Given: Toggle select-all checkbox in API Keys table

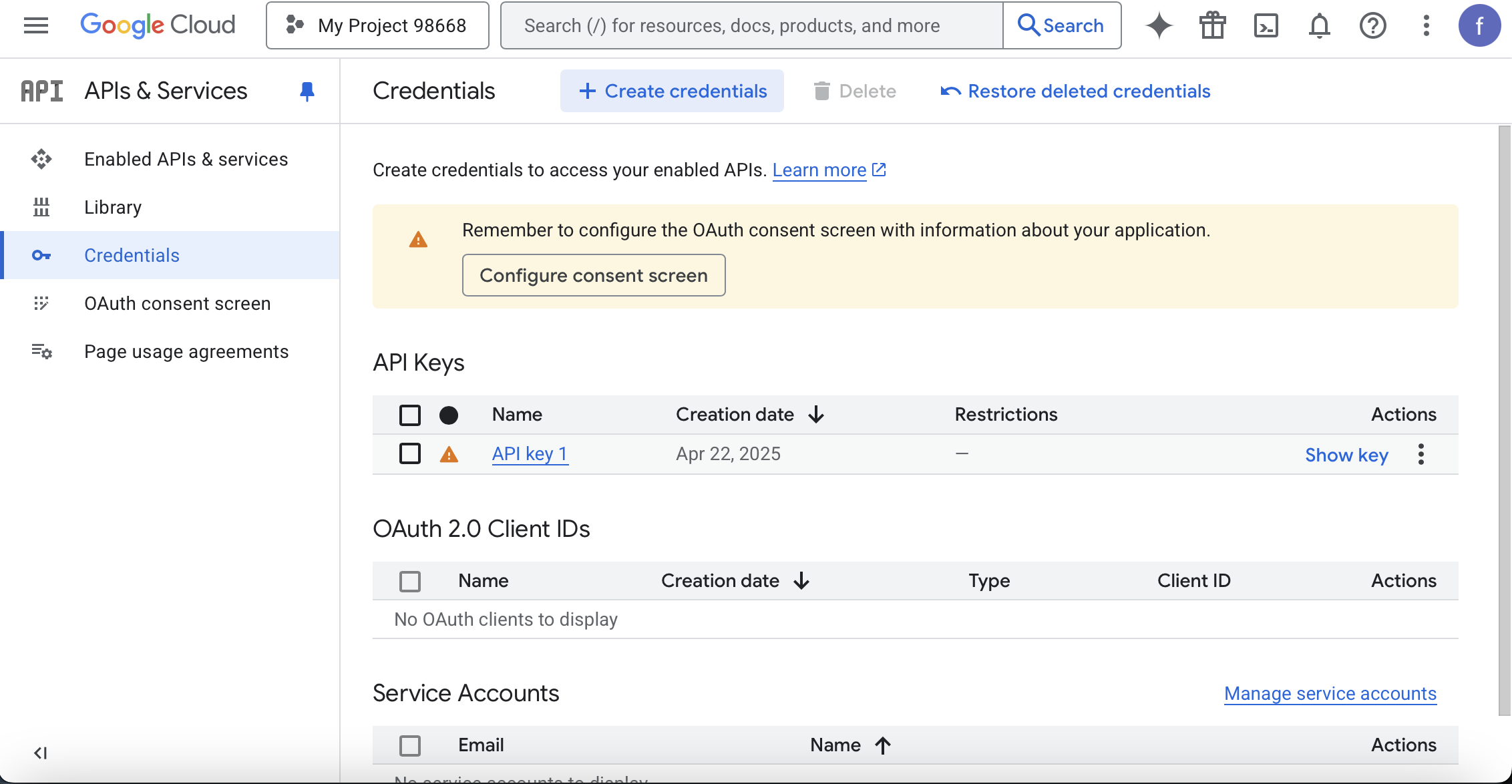Looking at the screenshot, I should click(409, 415).
